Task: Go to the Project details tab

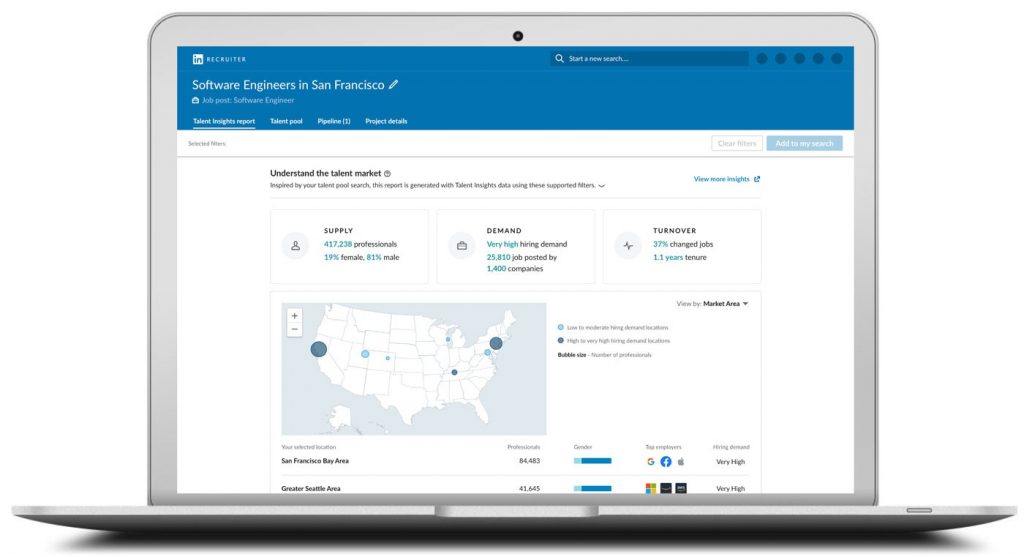Action: 386,121
